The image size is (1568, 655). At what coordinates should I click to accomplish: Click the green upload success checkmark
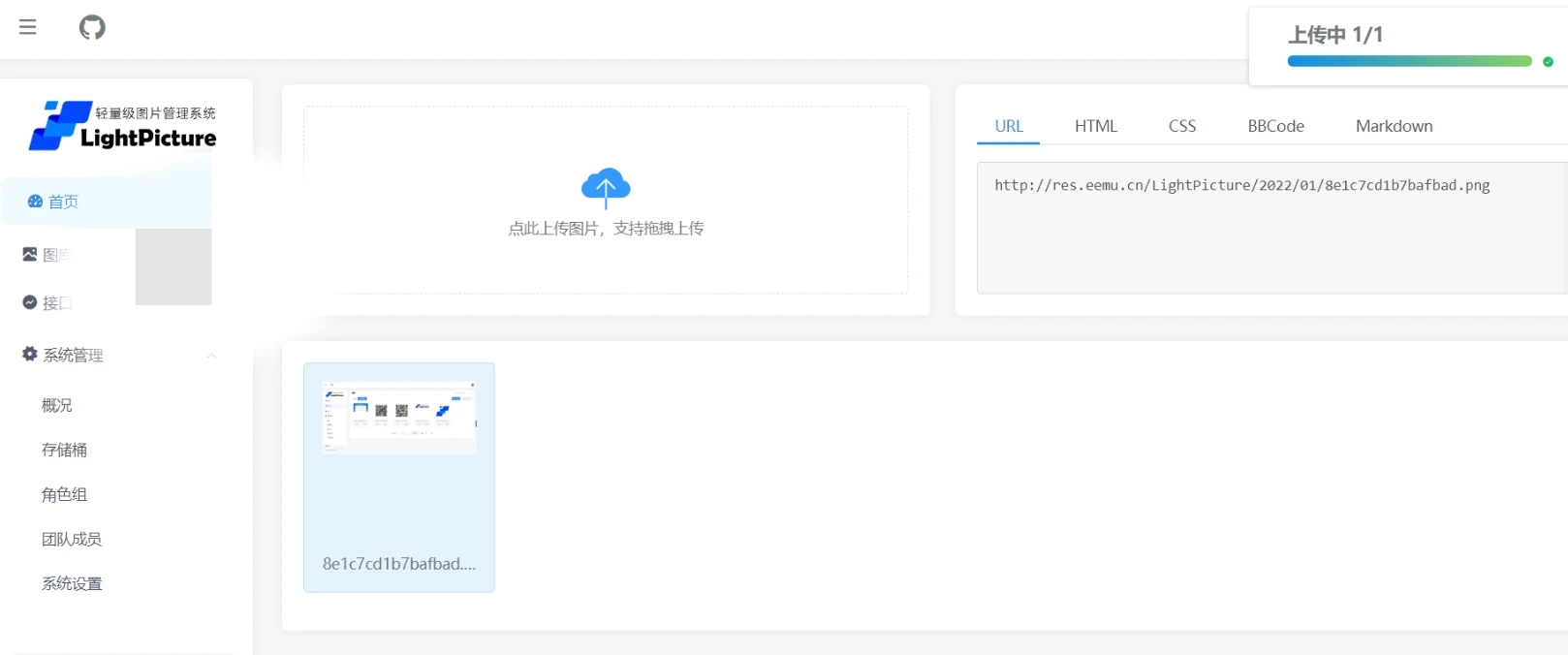1548,61
